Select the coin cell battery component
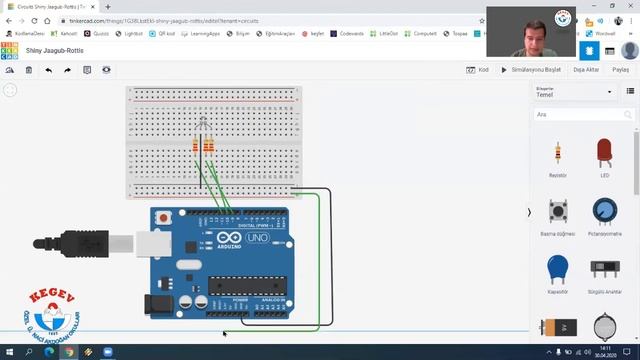The image size is (640, 360). [x=604, y=327]
